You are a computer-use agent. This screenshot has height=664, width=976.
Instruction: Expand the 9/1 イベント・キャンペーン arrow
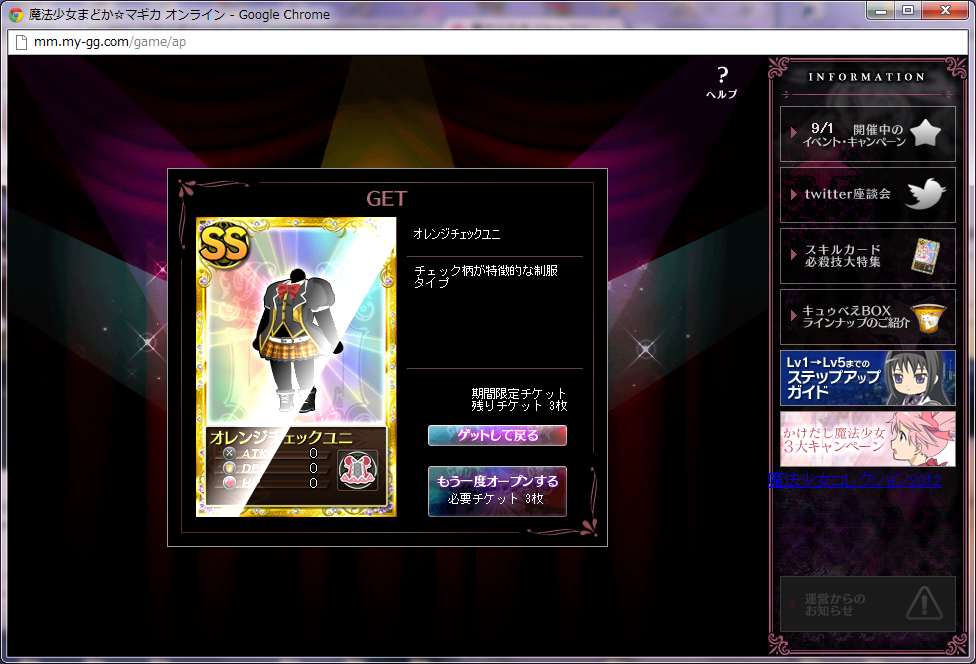(794, 133)
